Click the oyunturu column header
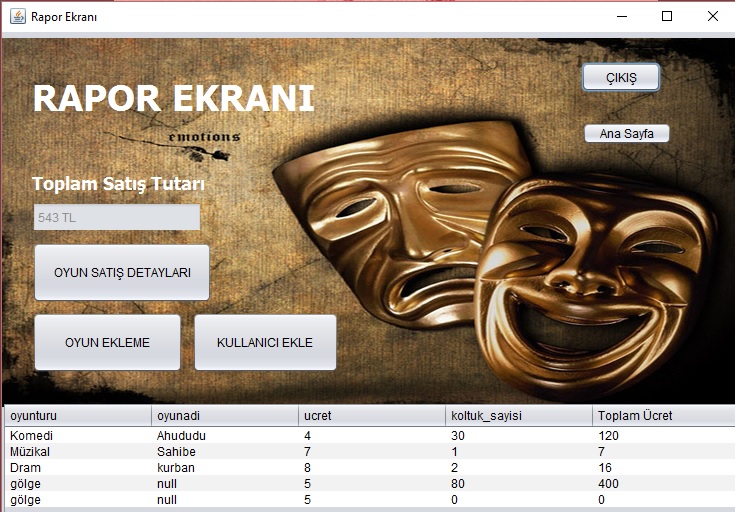 click(x=77, y=415)
